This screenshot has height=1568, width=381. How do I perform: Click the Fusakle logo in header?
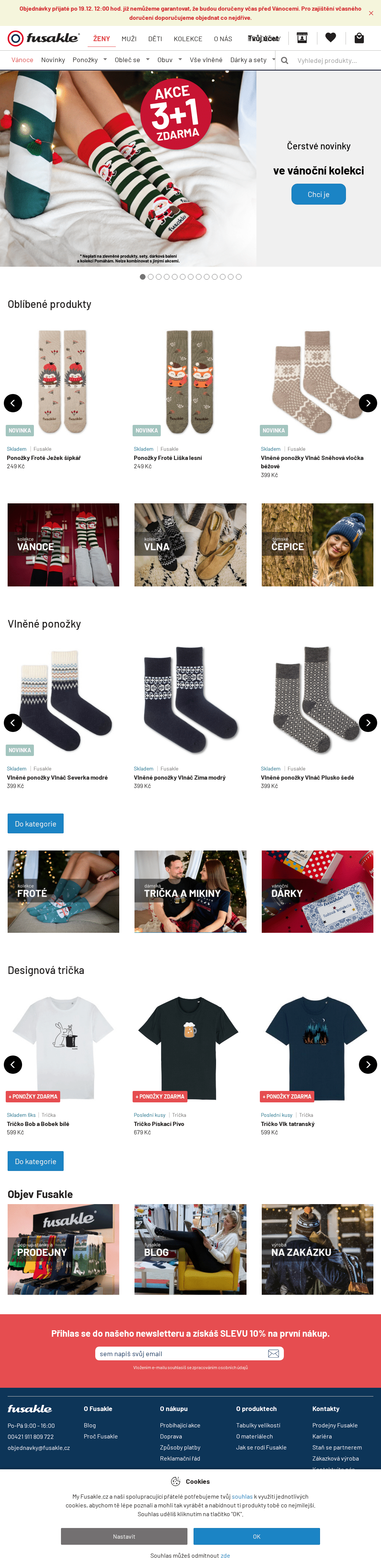coord(43,38)
